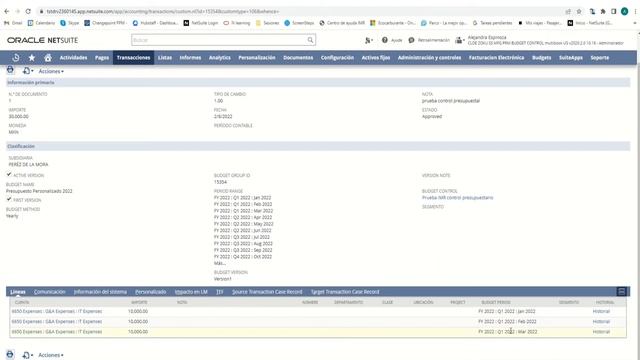Viewport: 640px width, 360px height.
Task: Open the create-new dropdown near Ayuda
Action: [x=369, y=40]
